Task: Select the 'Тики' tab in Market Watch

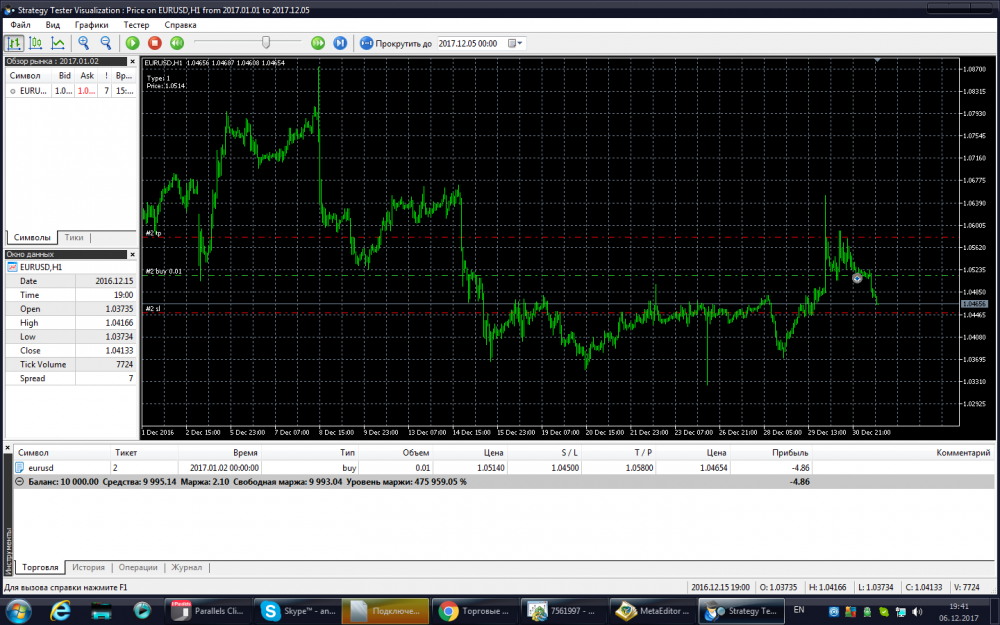Action: [74, 237]
